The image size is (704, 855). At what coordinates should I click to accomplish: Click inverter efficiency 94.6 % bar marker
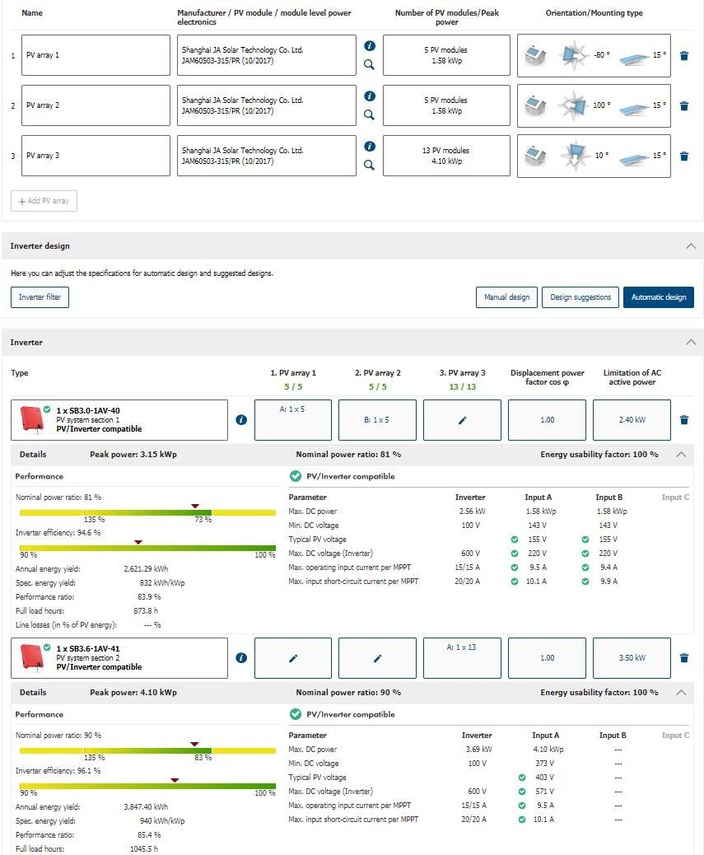(139, 542)
